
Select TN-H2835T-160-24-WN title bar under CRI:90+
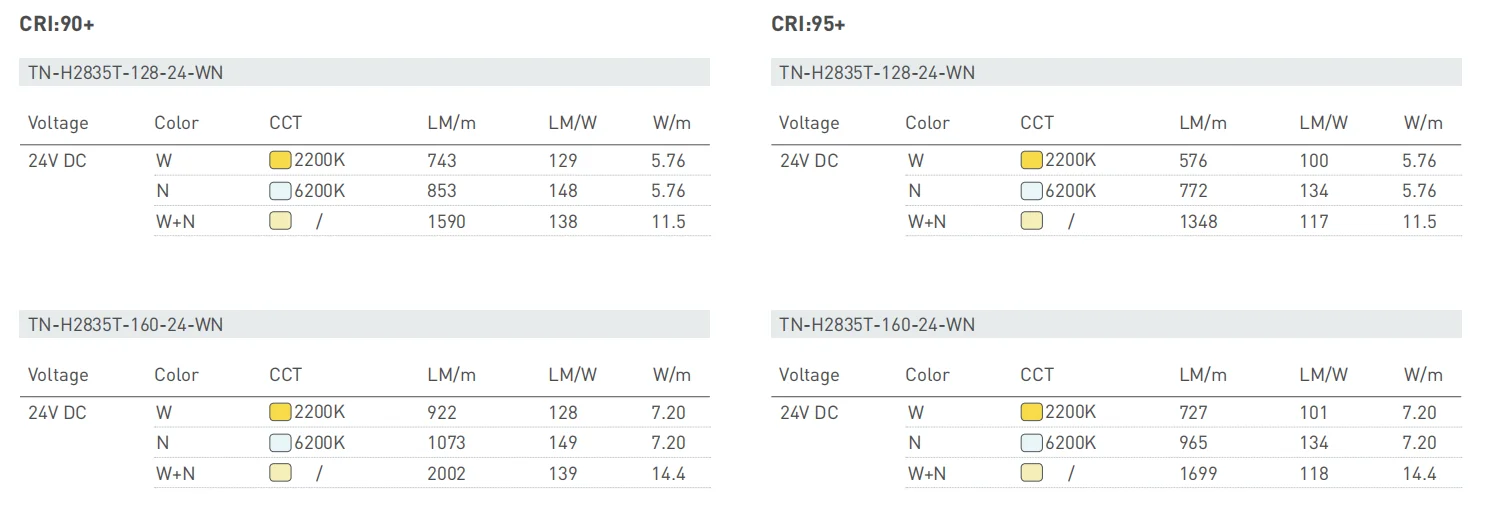coord(364,324)
